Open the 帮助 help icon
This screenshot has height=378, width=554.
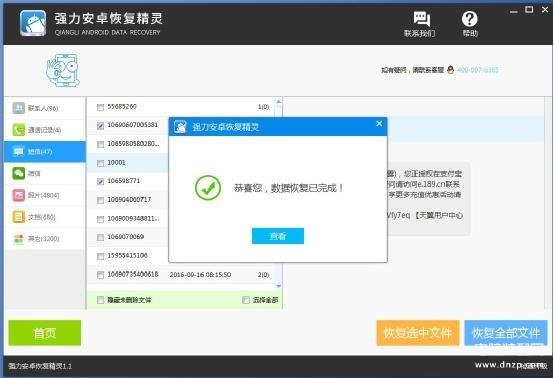[470, 24]
